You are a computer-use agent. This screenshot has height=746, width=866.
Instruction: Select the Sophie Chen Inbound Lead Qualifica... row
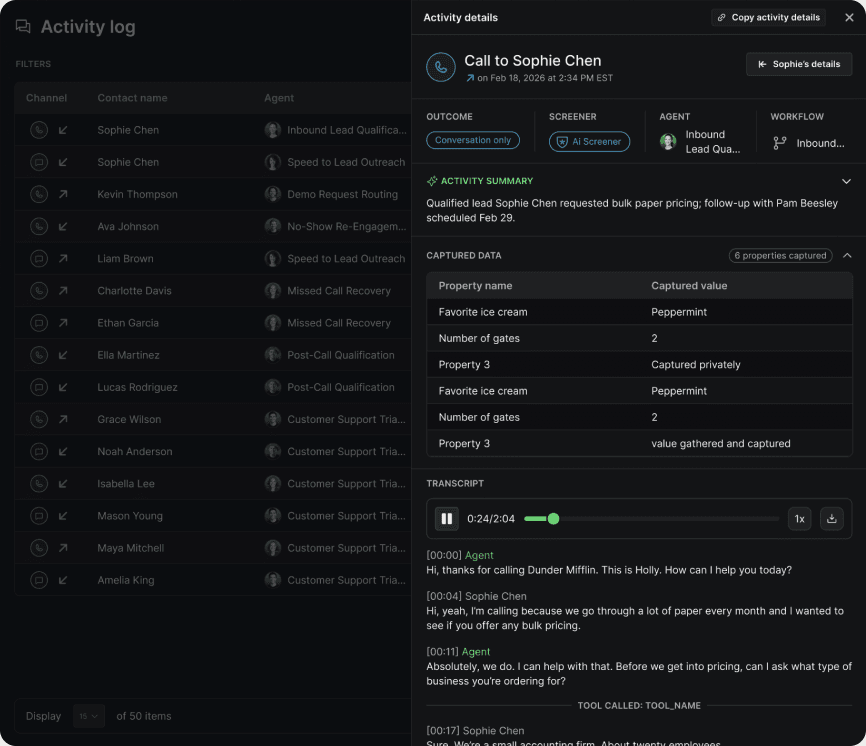point(213,130)
